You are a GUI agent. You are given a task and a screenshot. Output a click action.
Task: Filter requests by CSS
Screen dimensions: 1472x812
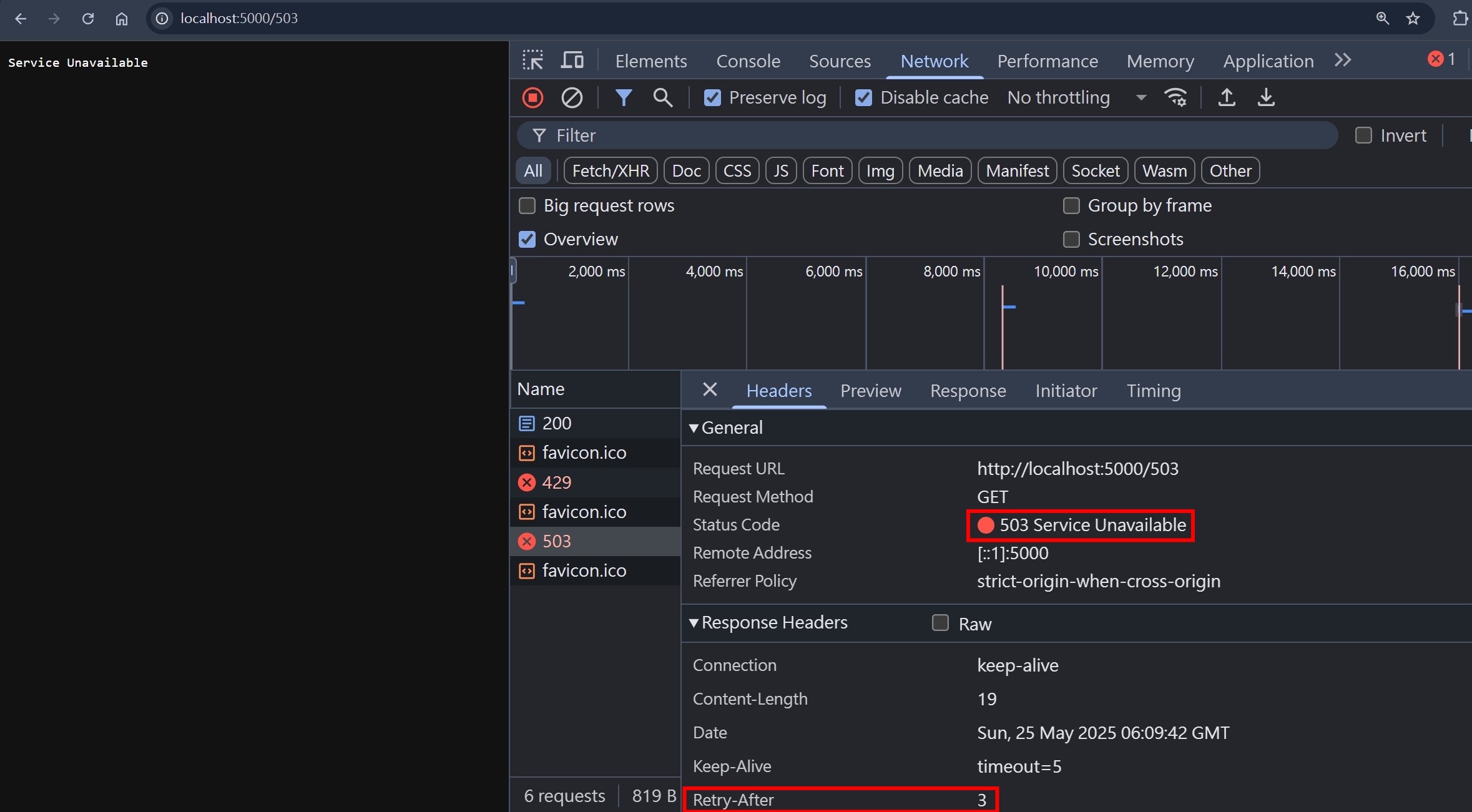[x=737, y=171]
